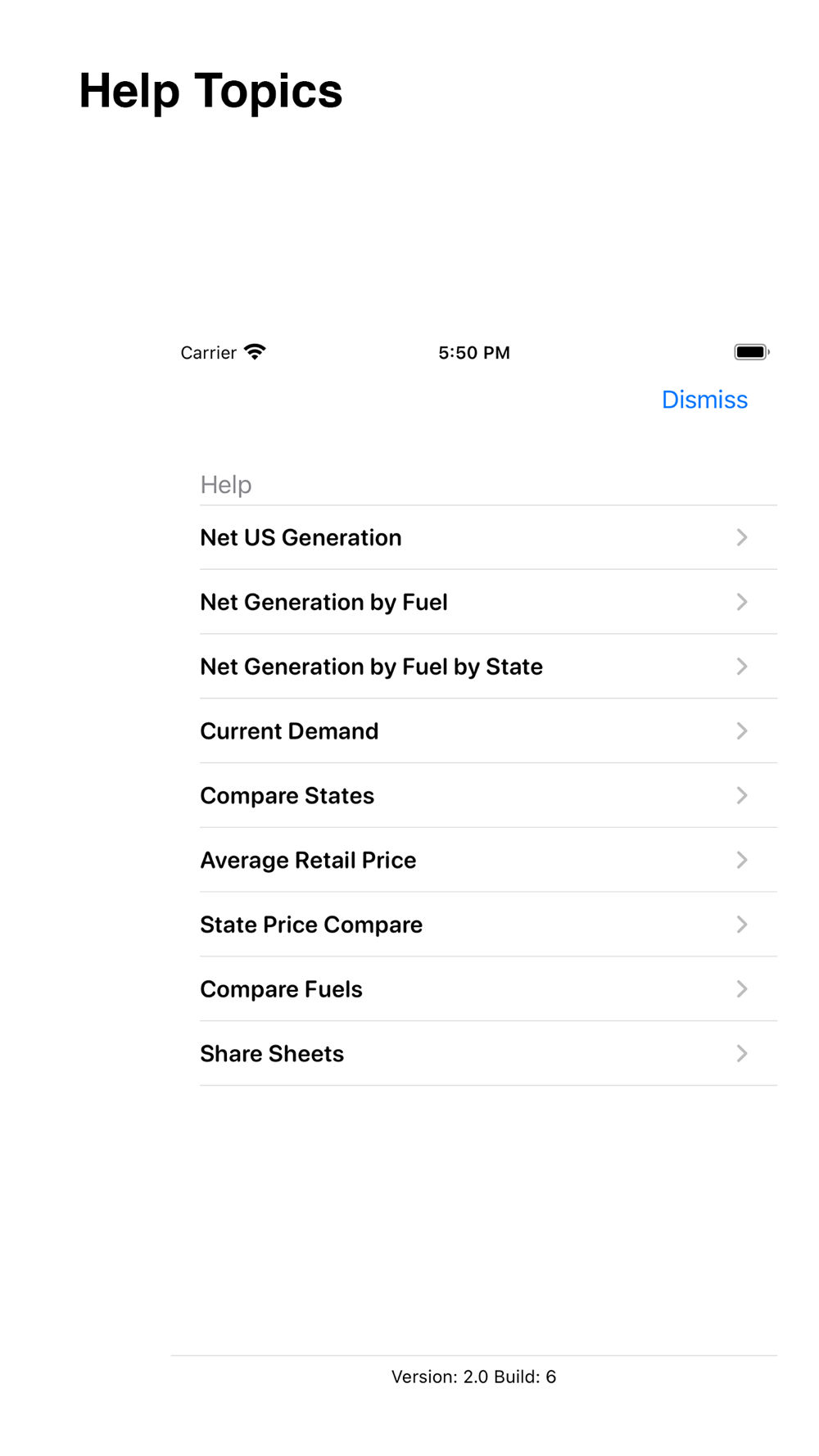The height and width of the screenshot is (1456, 819).
Task: Click the battery icon in status bar
Action: click(x=751, y=352)
